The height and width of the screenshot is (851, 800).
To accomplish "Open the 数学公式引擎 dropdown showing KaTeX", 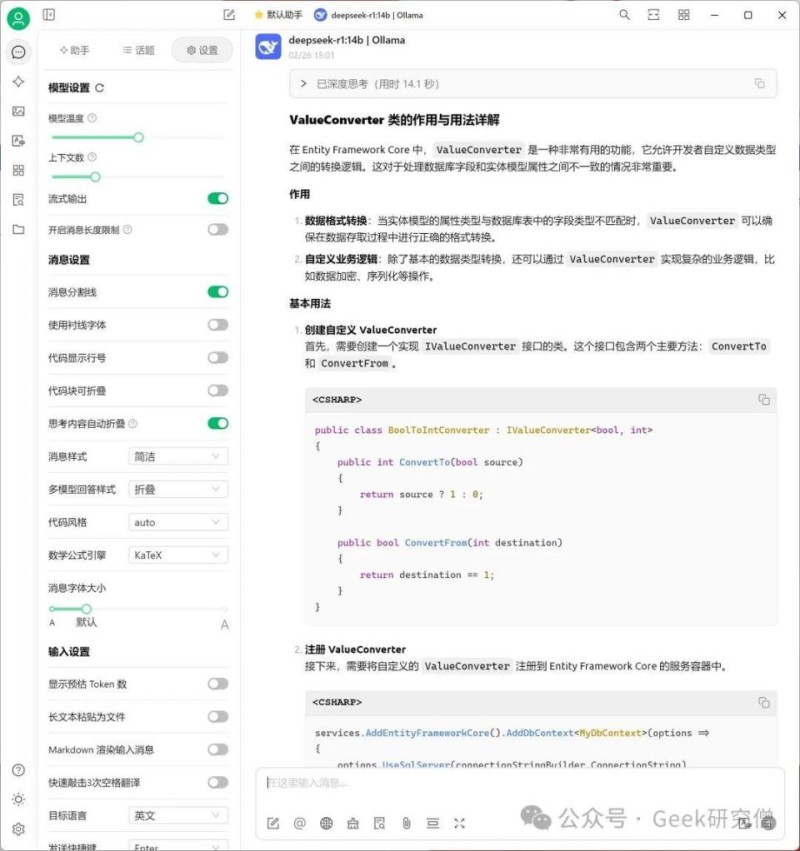I will point(177,554).
